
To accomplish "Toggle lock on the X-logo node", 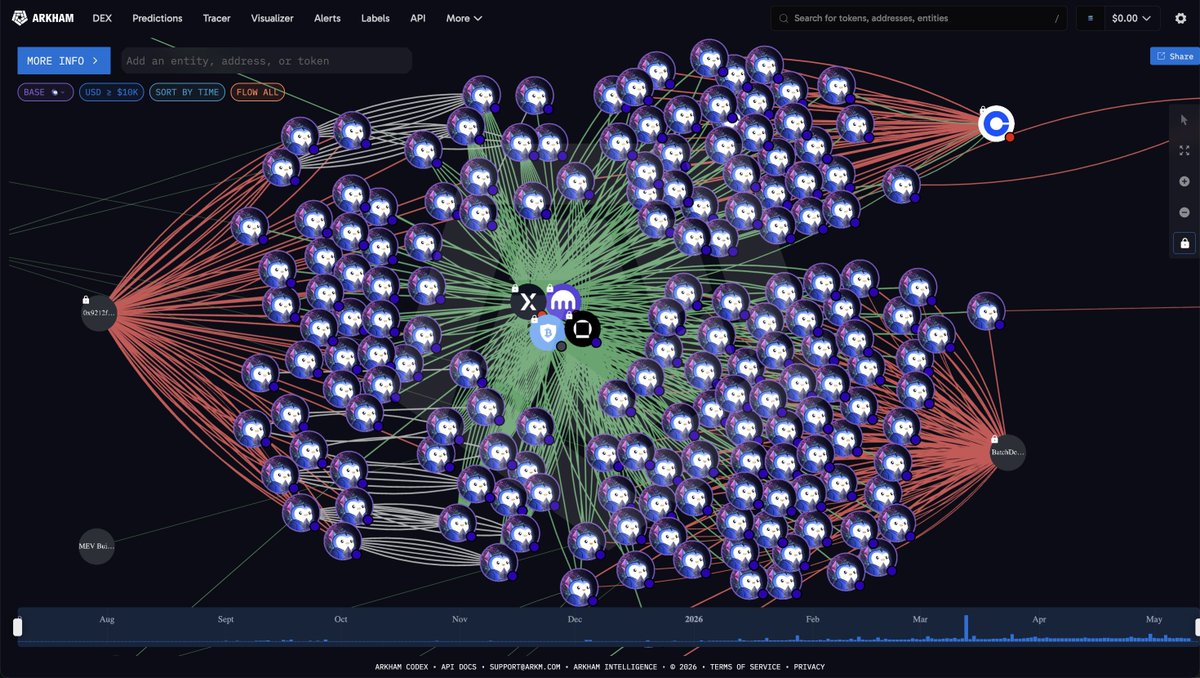I will 517,288.
